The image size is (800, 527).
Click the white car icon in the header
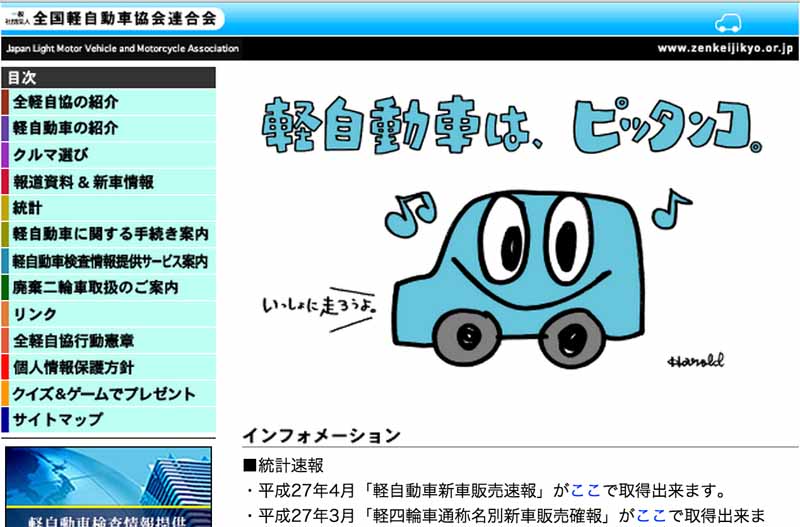tap(728, 23)
